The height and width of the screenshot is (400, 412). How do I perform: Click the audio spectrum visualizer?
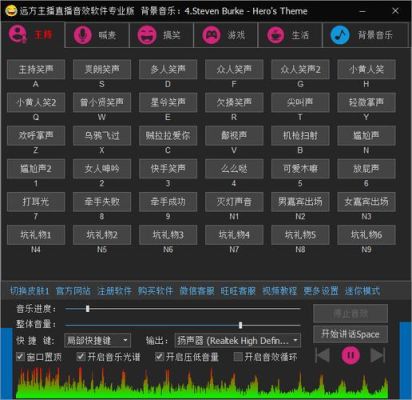tap(202, 382)
